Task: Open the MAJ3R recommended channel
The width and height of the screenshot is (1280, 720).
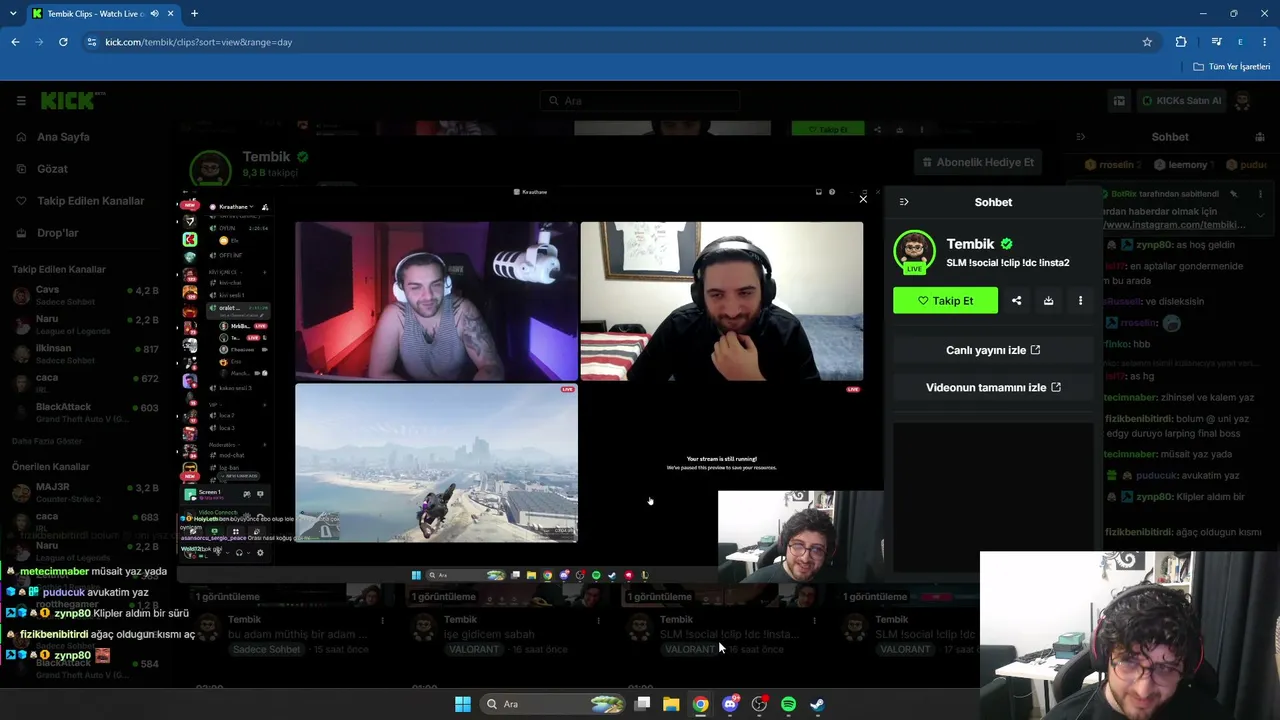Action: pyautogui.click(x=86, y=492)
